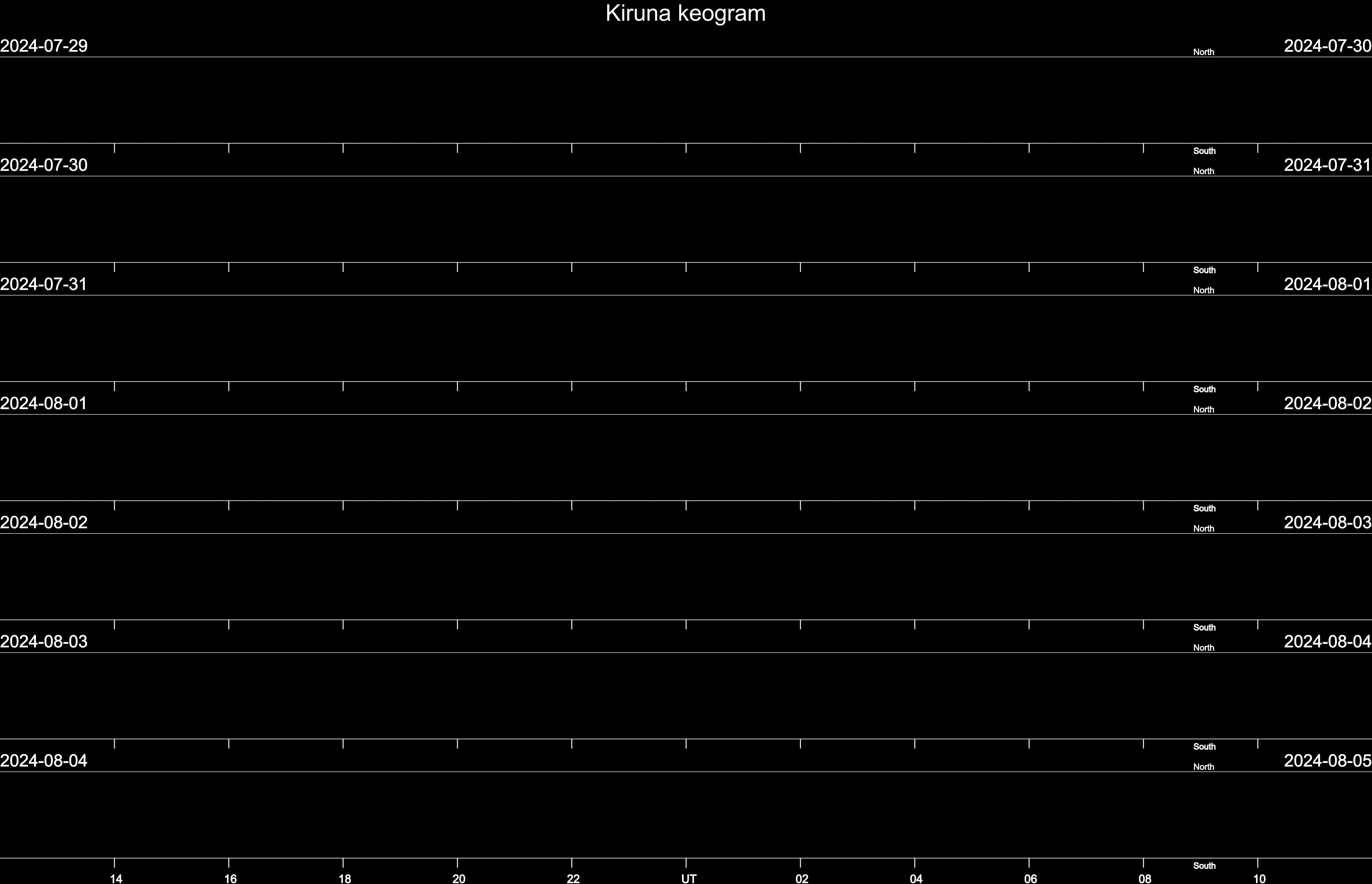
Task: Click the 2024-07-30 label ending the 2024-07-29 row
Action: [x=1328, y=46]
